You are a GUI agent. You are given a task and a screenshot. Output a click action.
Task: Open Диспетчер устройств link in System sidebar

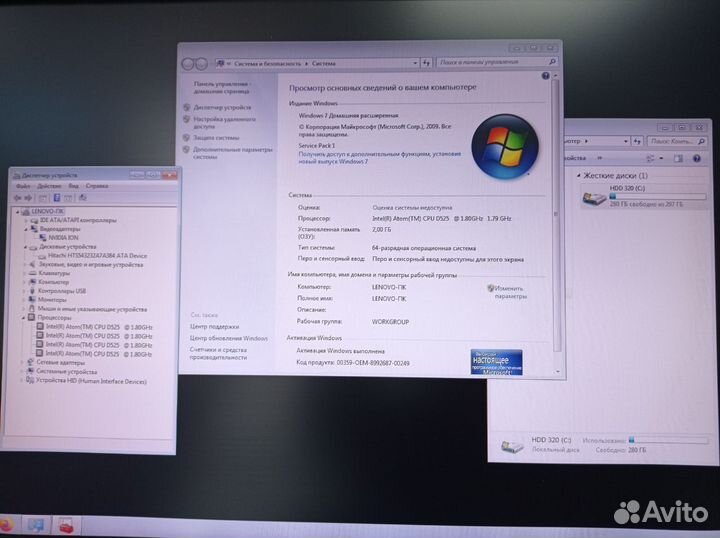222,107
